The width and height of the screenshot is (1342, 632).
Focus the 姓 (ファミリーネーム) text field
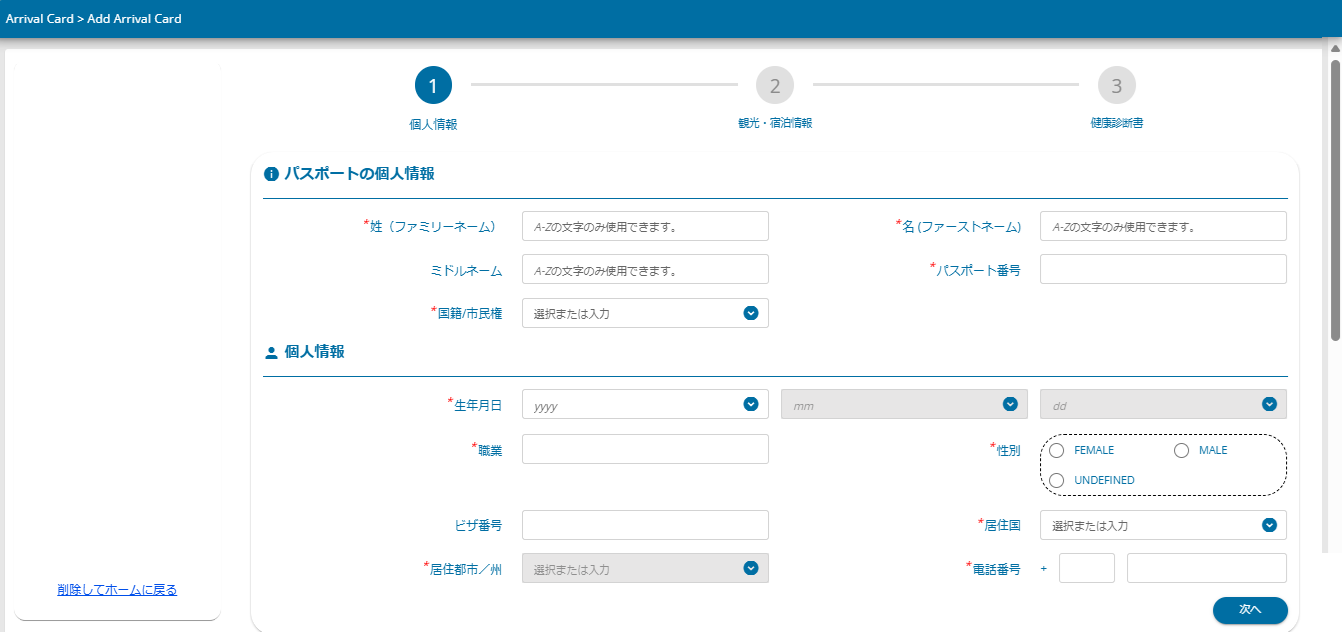coord(645,226)
